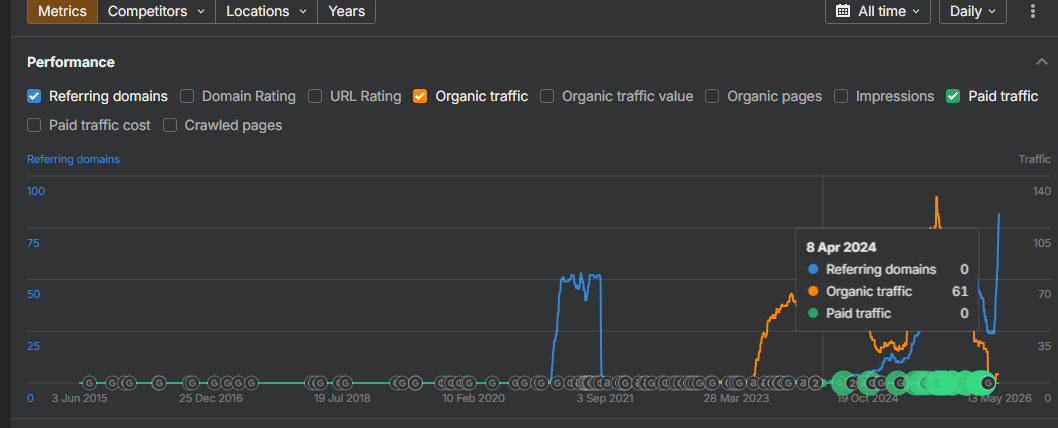Screen dimensions: 1058x428
Task: Enable the Crawled pages checkbox
Action: click(x=170, y=125)
